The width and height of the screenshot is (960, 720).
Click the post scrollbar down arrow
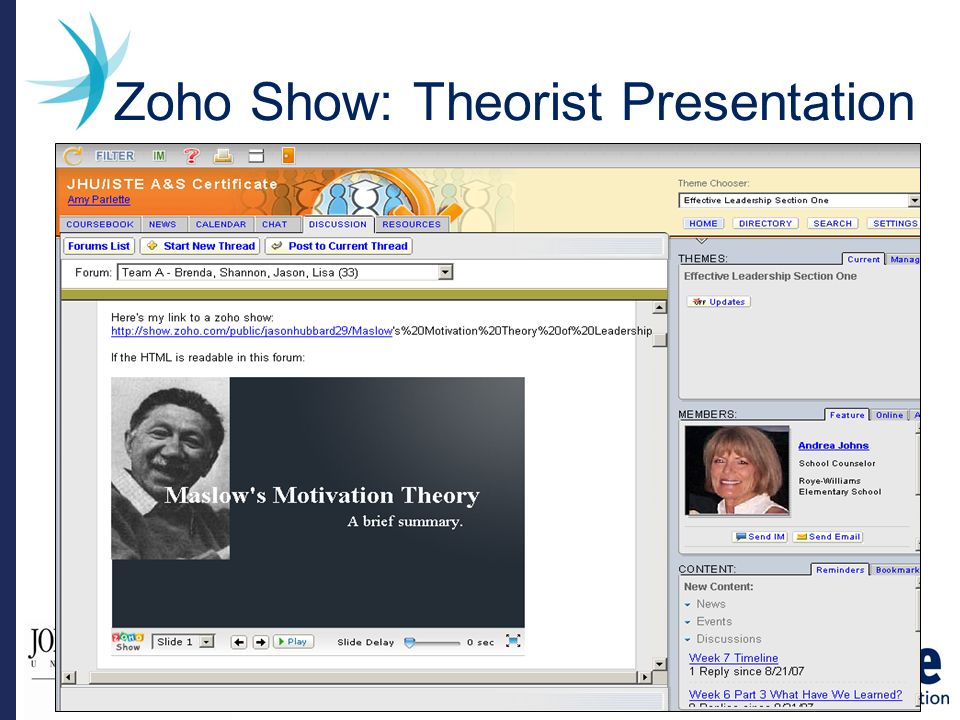pos(659,664)
